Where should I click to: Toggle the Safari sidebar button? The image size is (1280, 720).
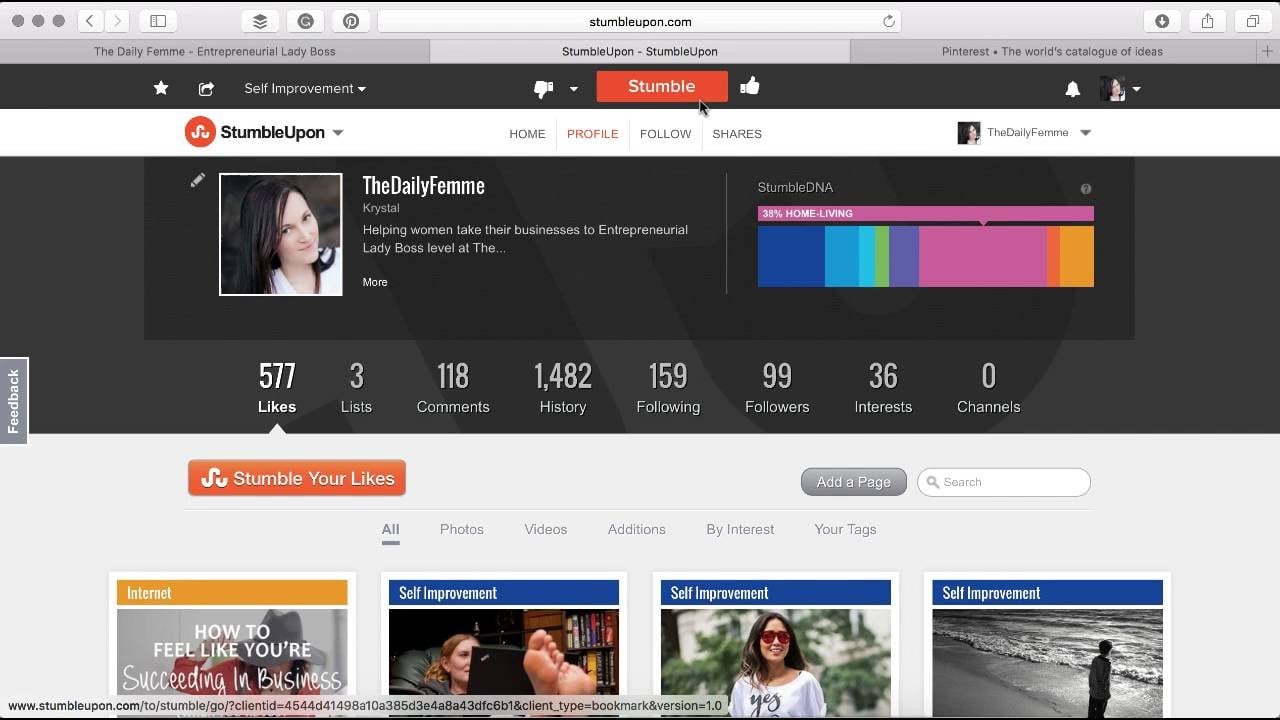pyautogui.click(x=158, y=21)
